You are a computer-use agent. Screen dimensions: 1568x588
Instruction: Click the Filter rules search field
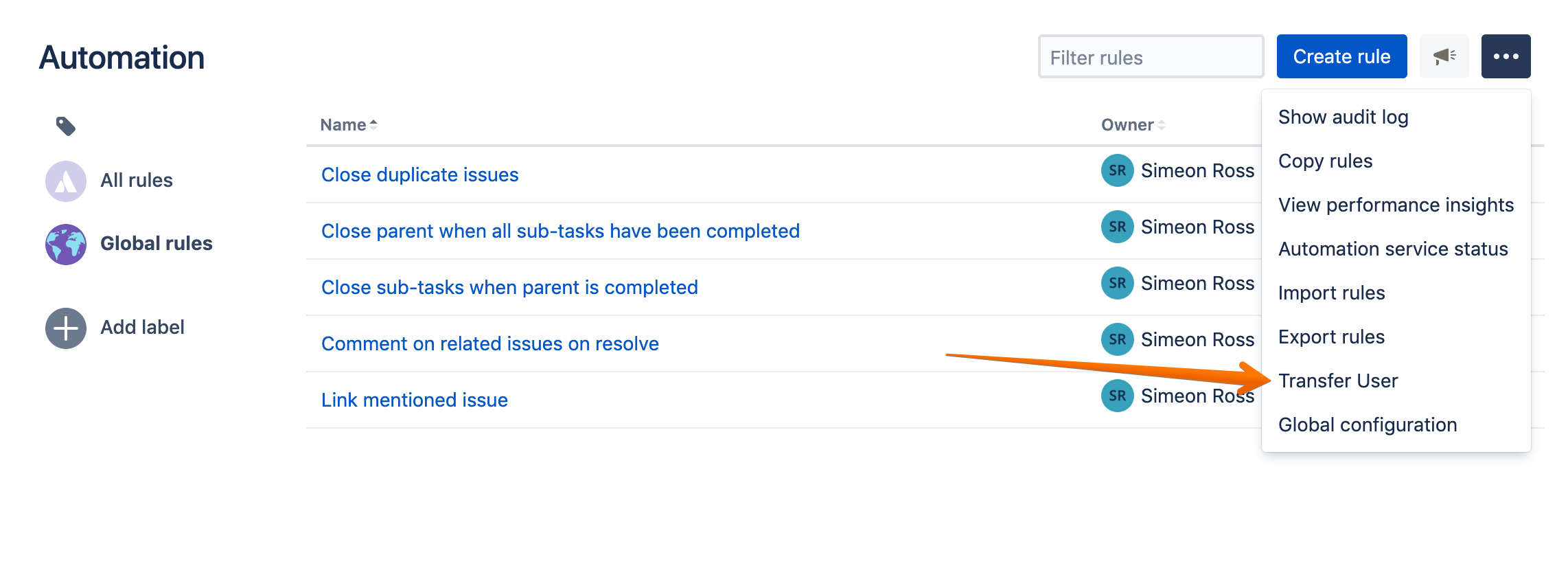click(x=1150, y=57)
